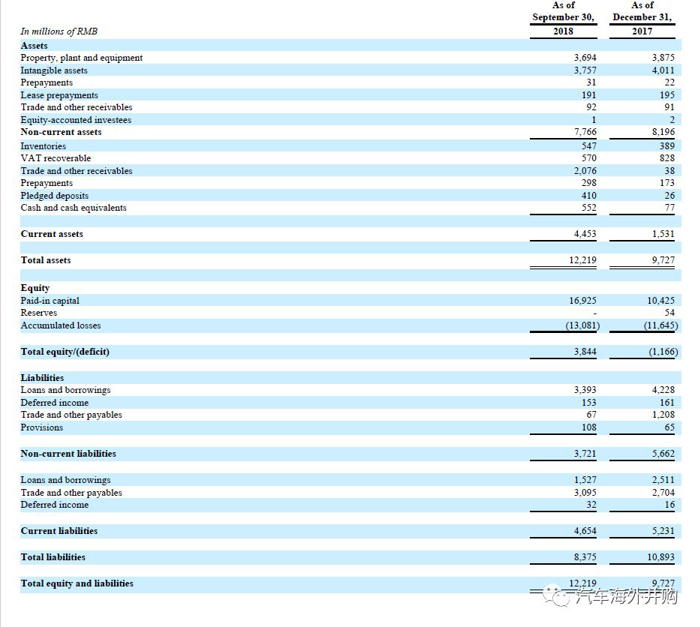Click the 8,196 non-current assets value
700x627 pixels.
coord(663,132)
